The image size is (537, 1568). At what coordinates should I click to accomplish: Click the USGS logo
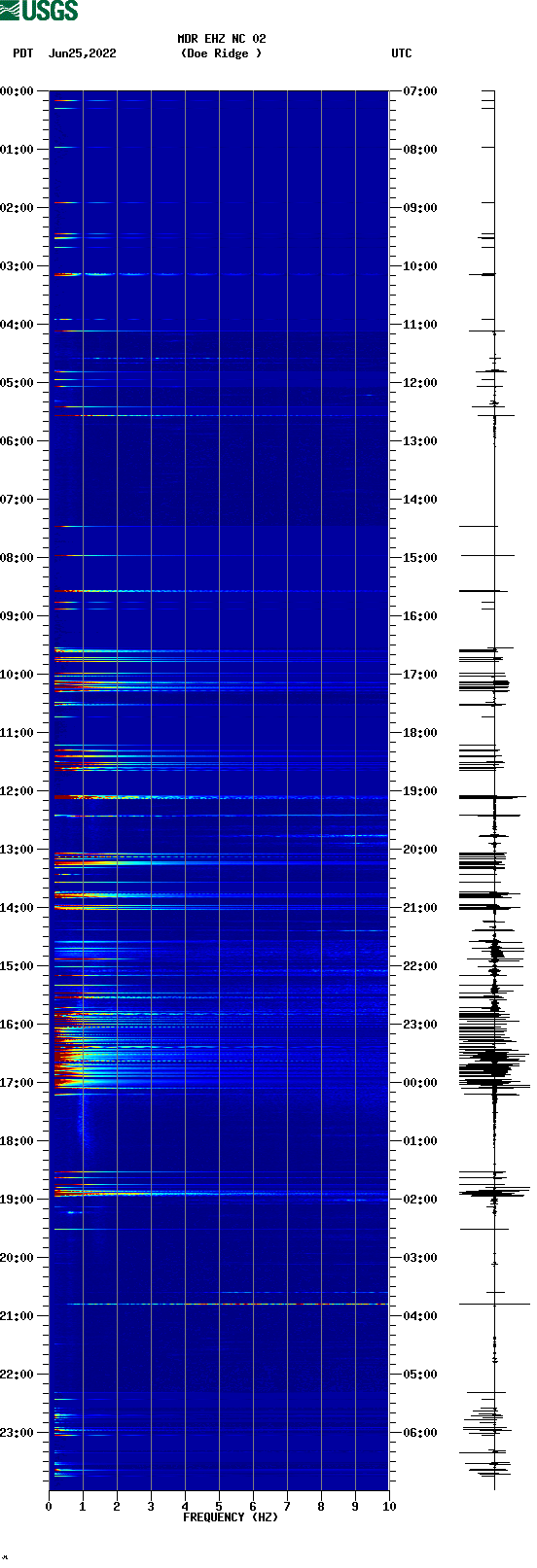tap(39, 11)
